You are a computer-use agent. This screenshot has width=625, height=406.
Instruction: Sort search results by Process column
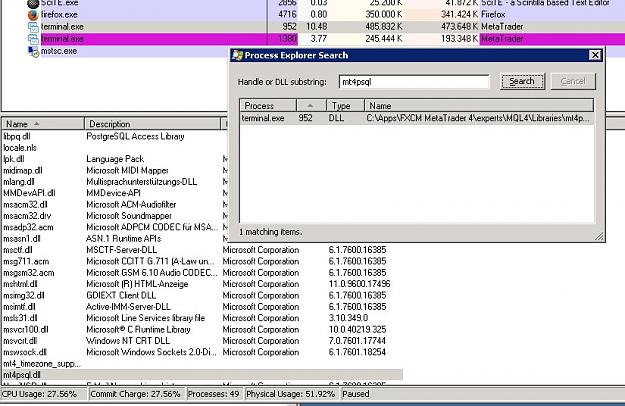click(x=268, y=106)
